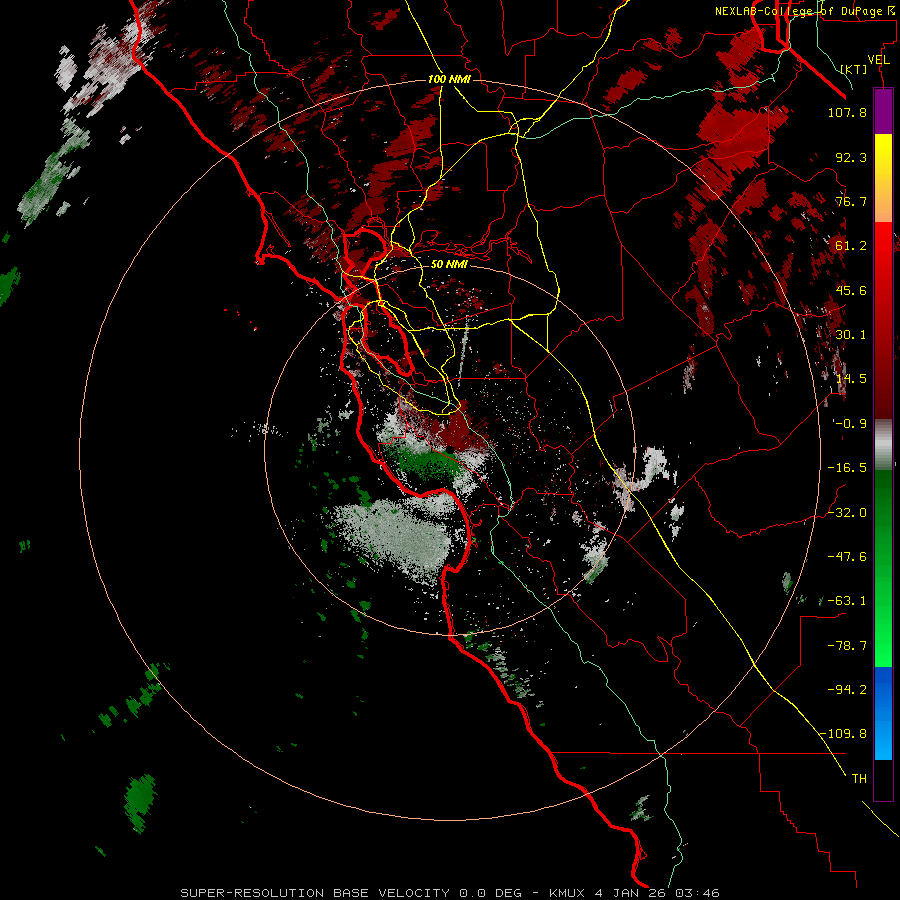Click the 'TH' threshold label on legend
This screenshot has height=900, width=900.
click(x=859, y=779)
